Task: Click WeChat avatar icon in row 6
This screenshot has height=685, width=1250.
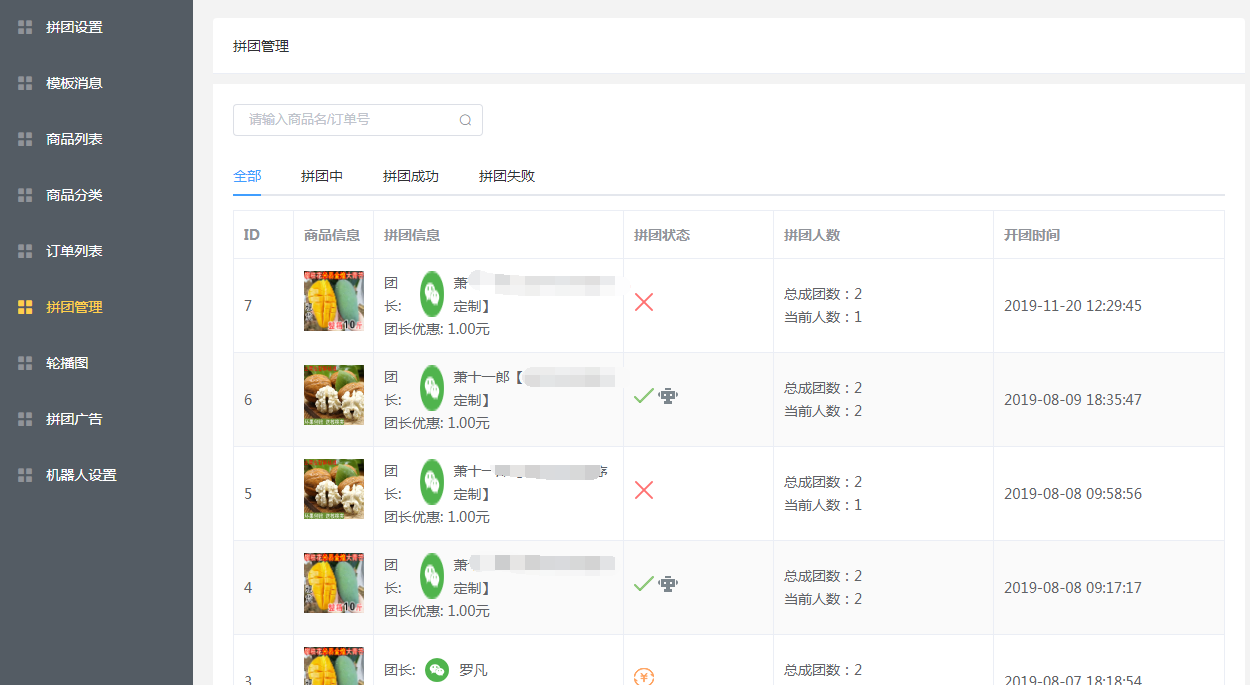Action: [x=432, y=388]
